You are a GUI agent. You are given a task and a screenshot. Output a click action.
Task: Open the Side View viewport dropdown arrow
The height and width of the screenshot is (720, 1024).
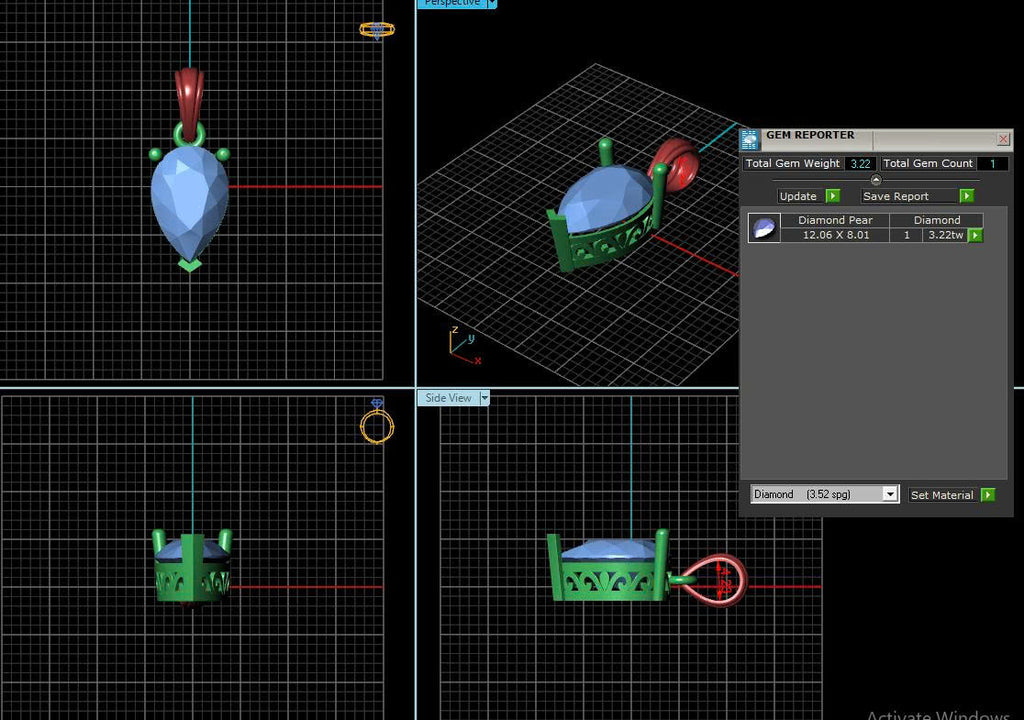[485, 398]
